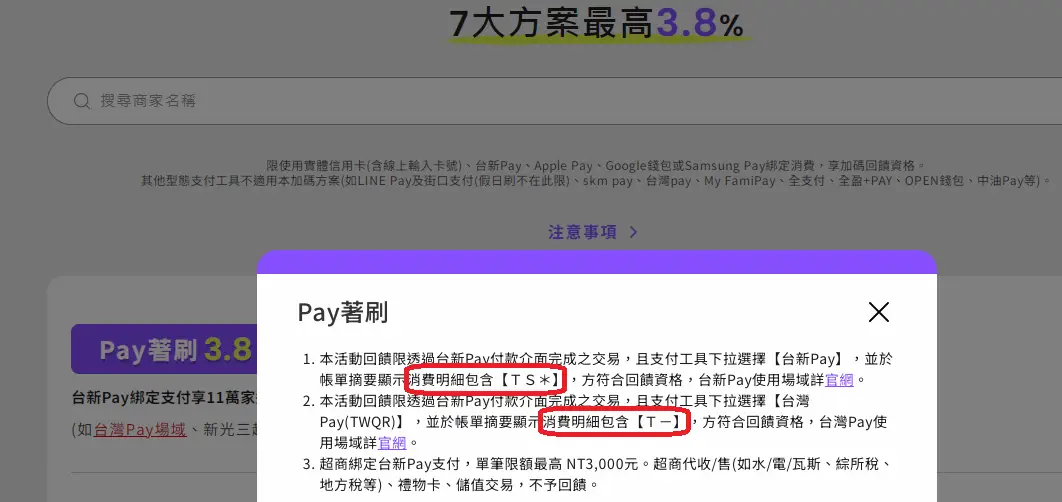Click the text 消費明細包含【Ｔ－】

coord(614,423)
